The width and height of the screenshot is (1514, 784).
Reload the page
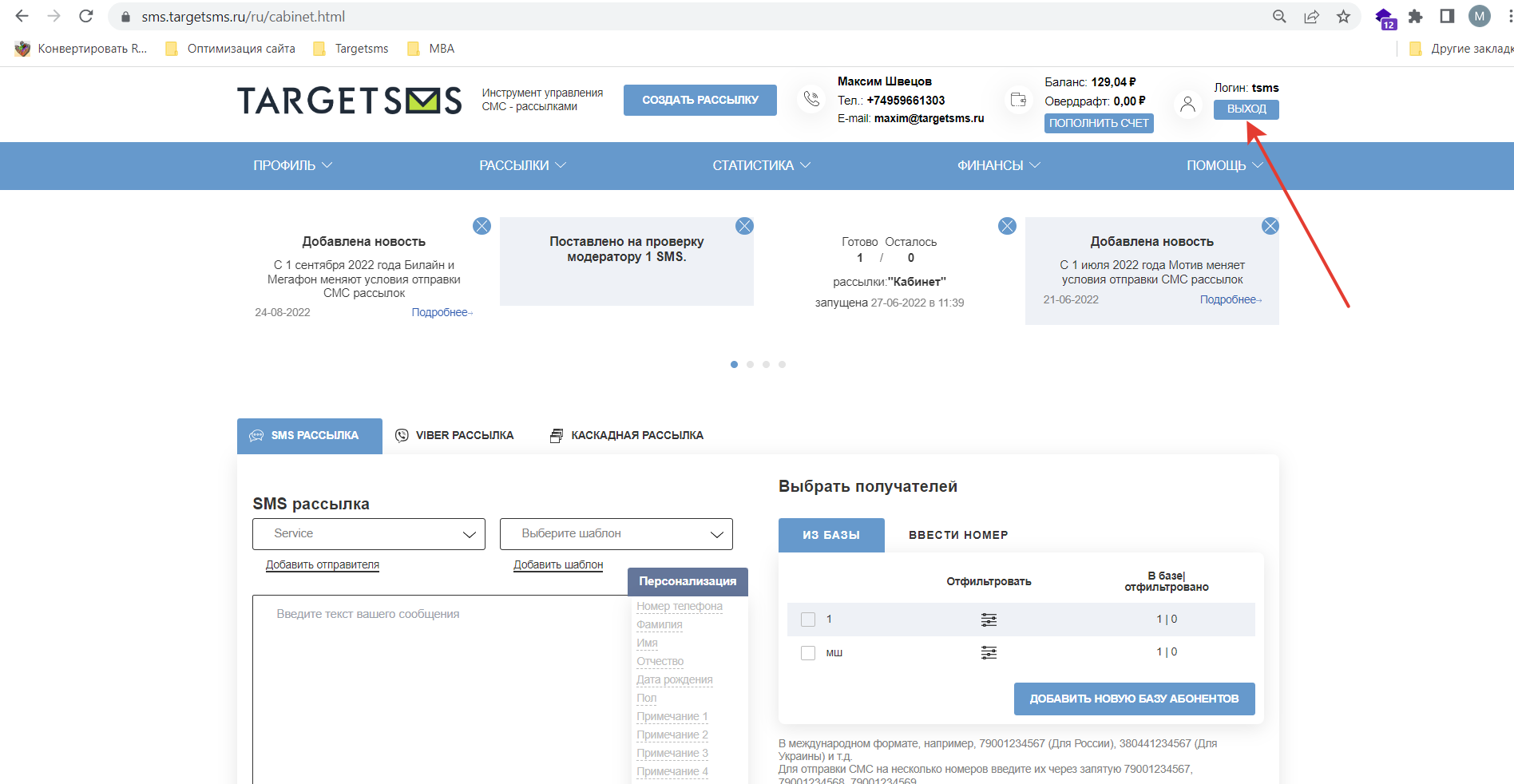tap(86, 16)
